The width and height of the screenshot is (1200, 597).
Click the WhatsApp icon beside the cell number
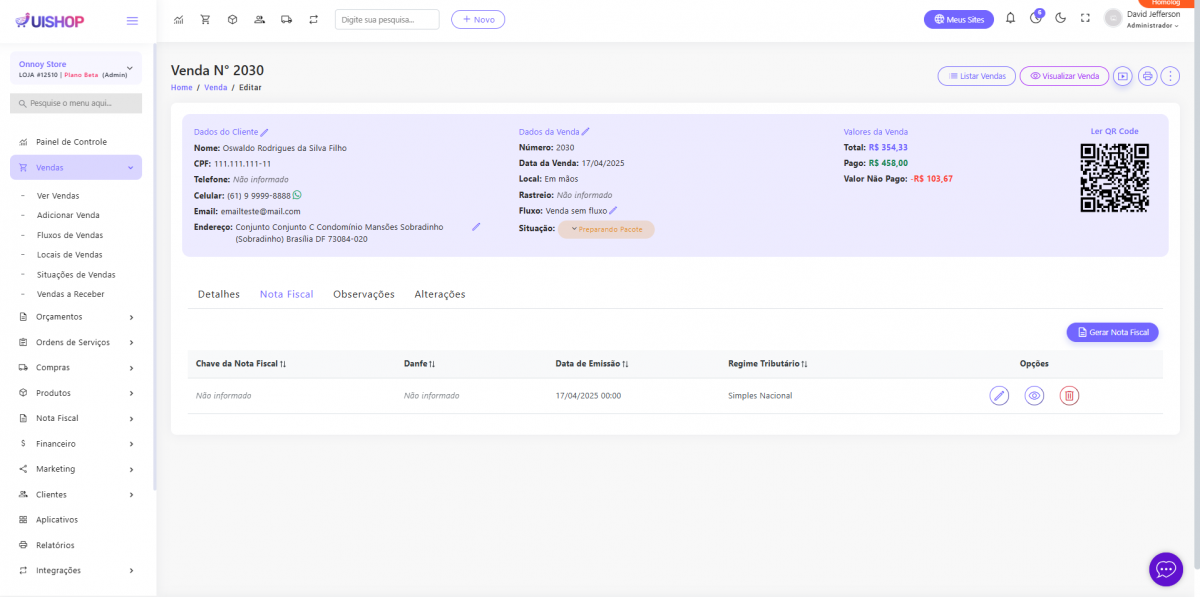click(297, 196)
